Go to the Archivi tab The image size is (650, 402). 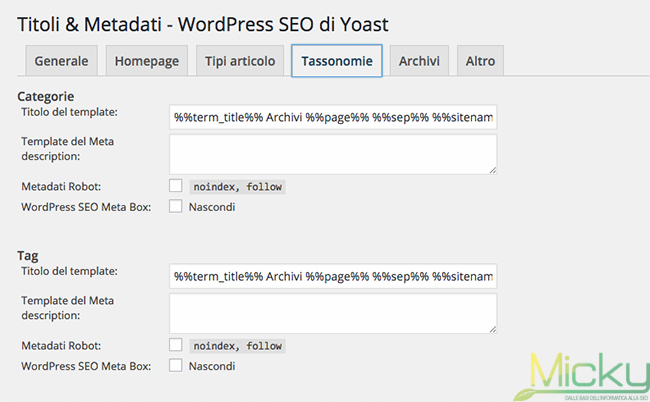click(419, 61)
